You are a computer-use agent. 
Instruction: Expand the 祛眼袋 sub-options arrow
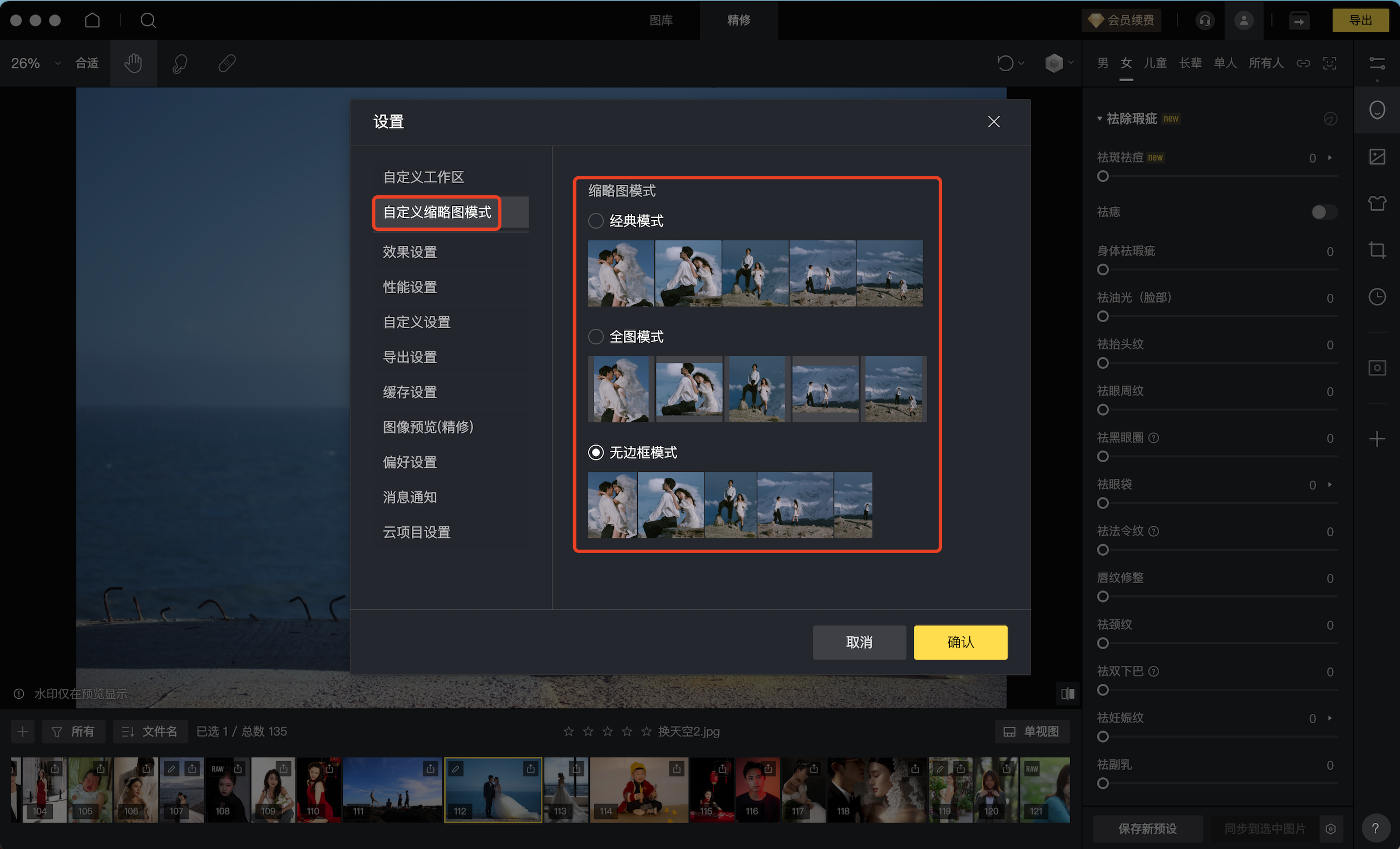click(1330, 485)
